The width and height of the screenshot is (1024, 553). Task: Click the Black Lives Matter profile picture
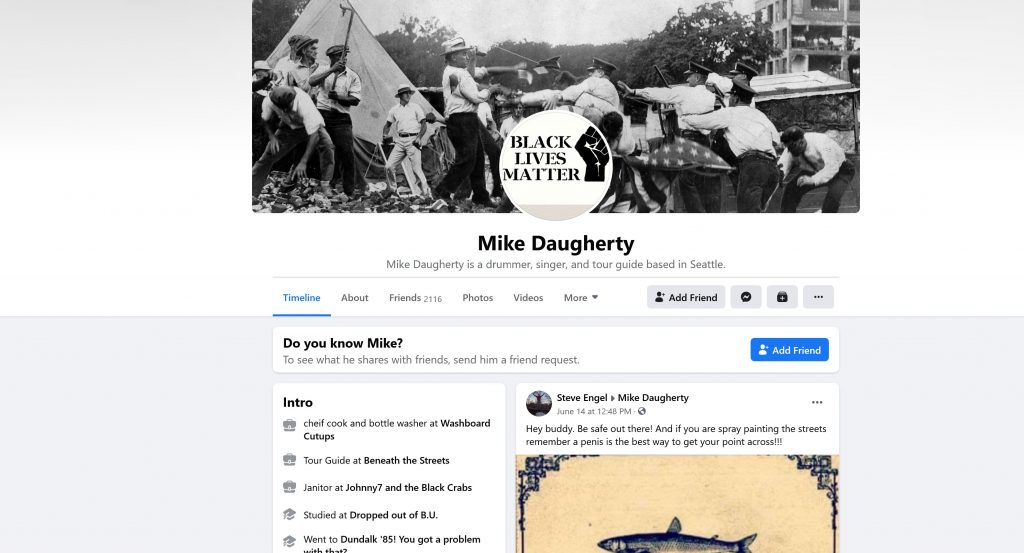(556, 165)
